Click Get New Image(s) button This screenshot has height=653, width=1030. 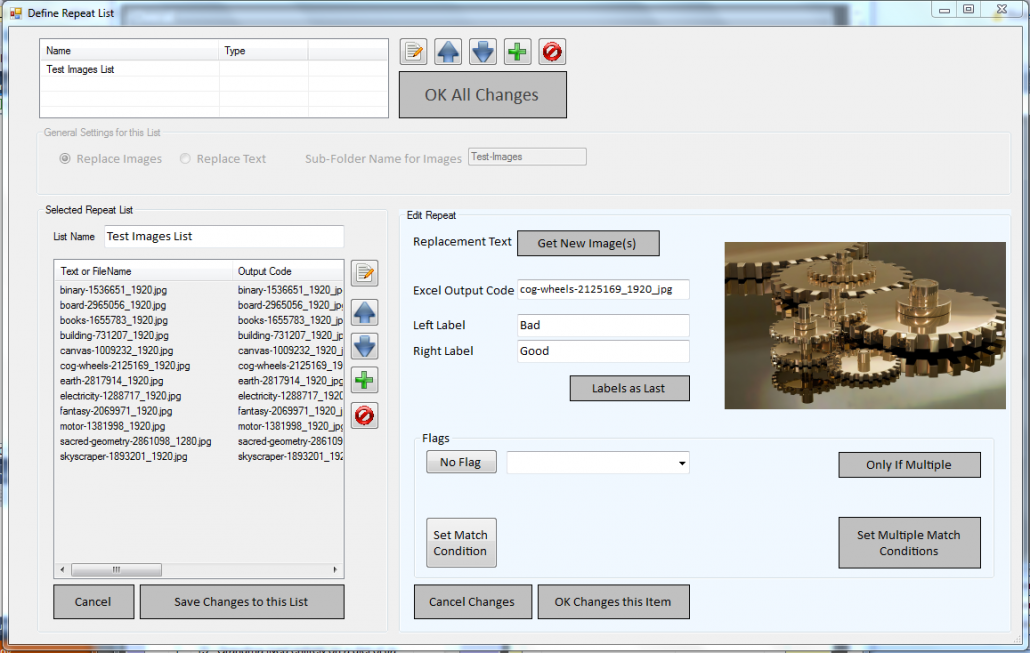click(x=588, y=243)
